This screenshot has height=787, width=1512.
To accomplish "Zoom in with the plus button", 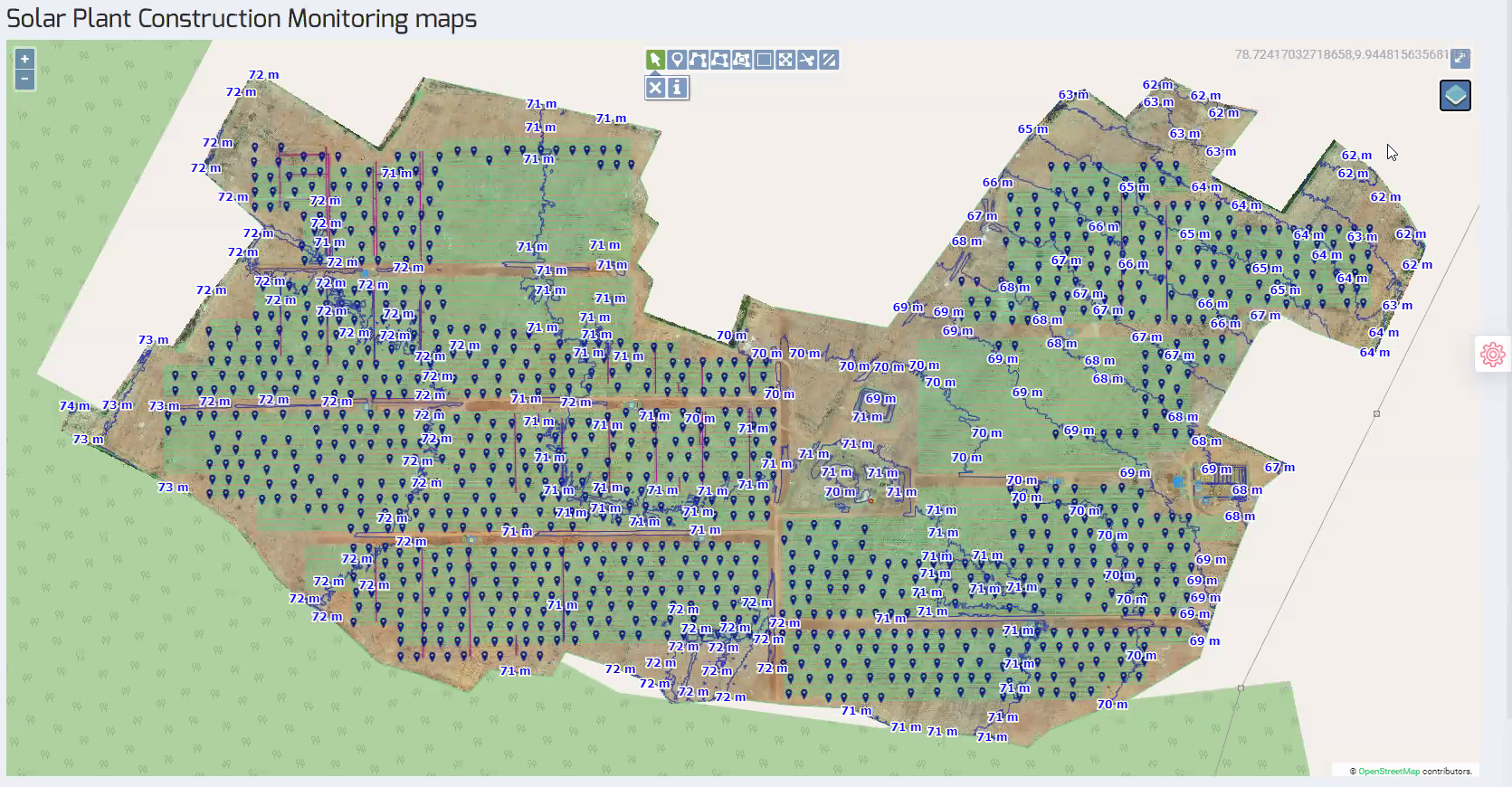I will [x=24, y=59].
